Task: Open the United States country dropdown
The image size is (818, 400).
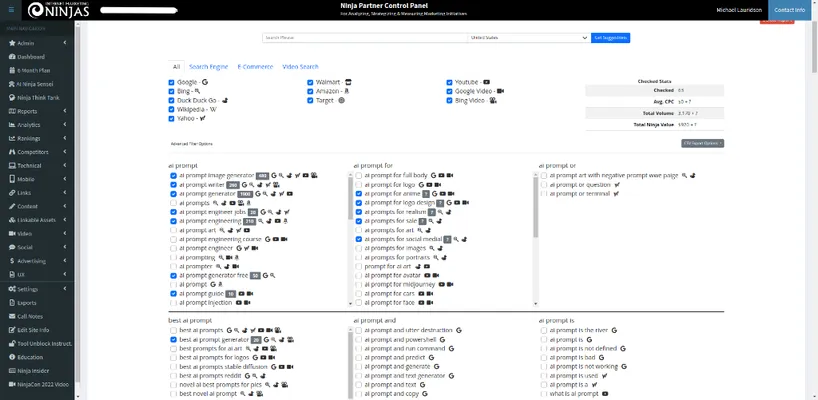Action: [528, 38]
